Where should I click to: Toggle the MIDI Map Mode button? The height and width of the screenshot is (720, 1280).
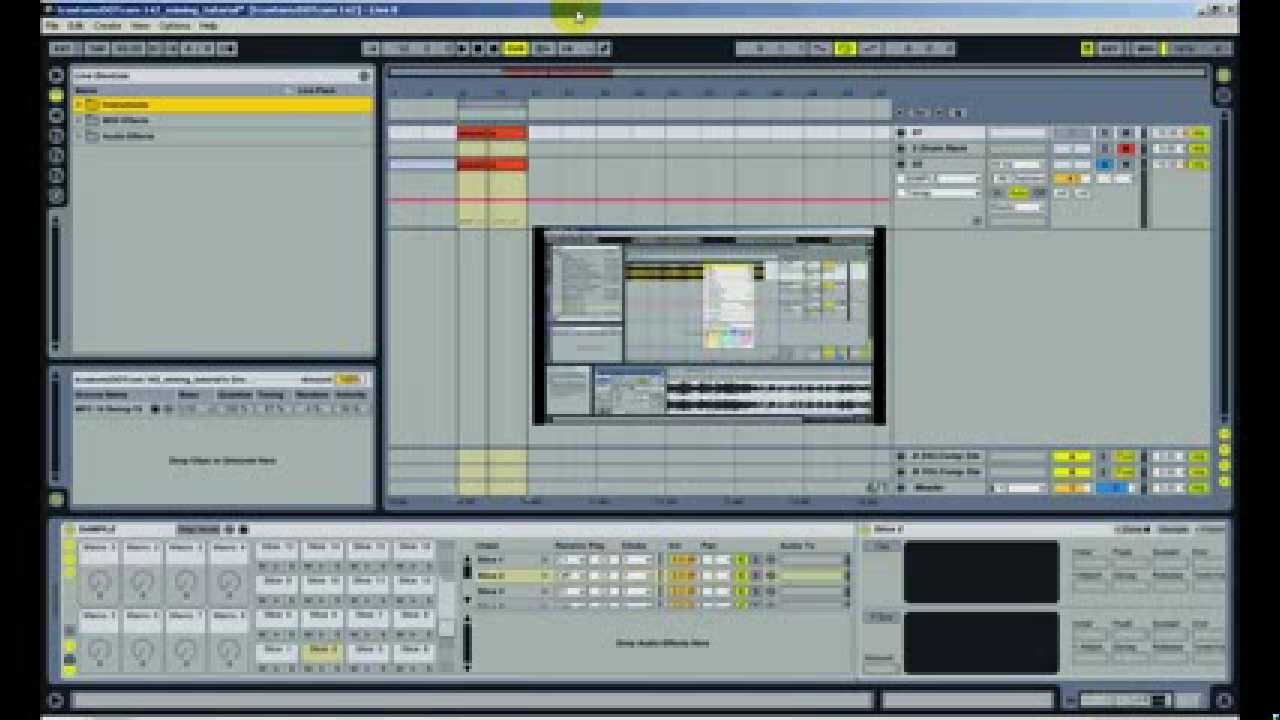click(1146, 48)
